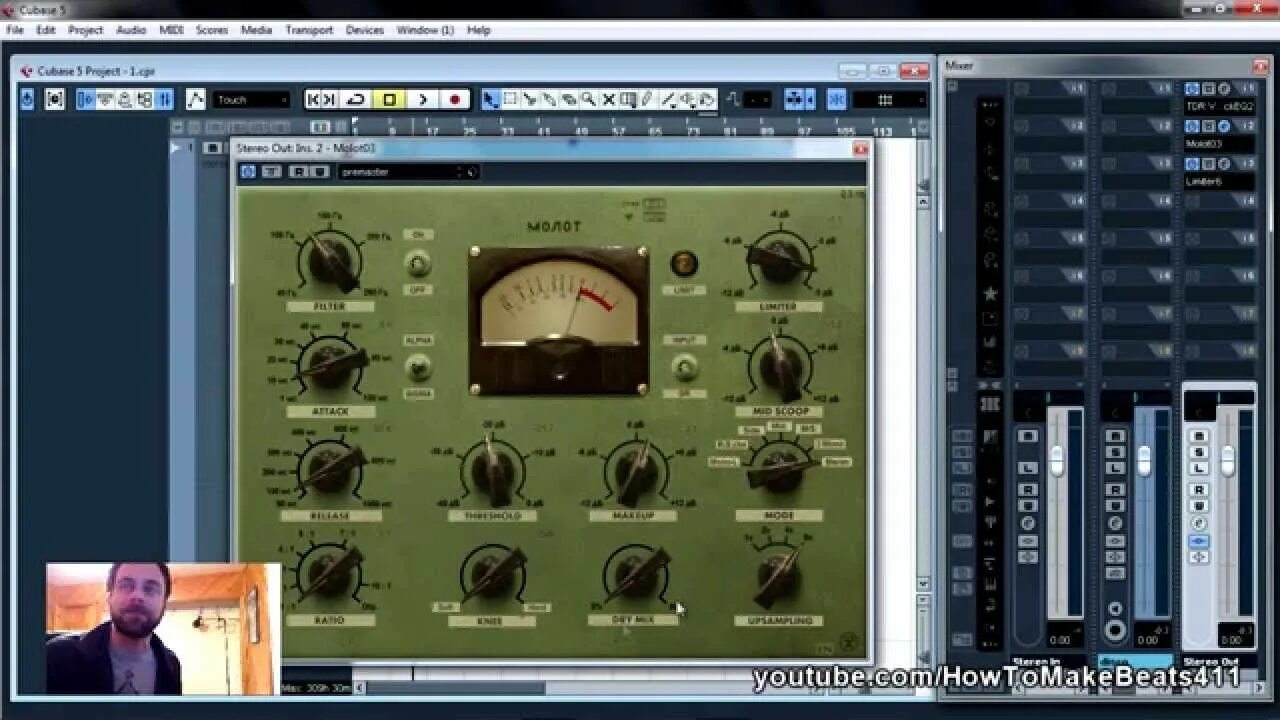Viewport: 1280px width, 720px height.
Task: Click the Show Inspector toolbar icon
Action: [x=86, y=99]
